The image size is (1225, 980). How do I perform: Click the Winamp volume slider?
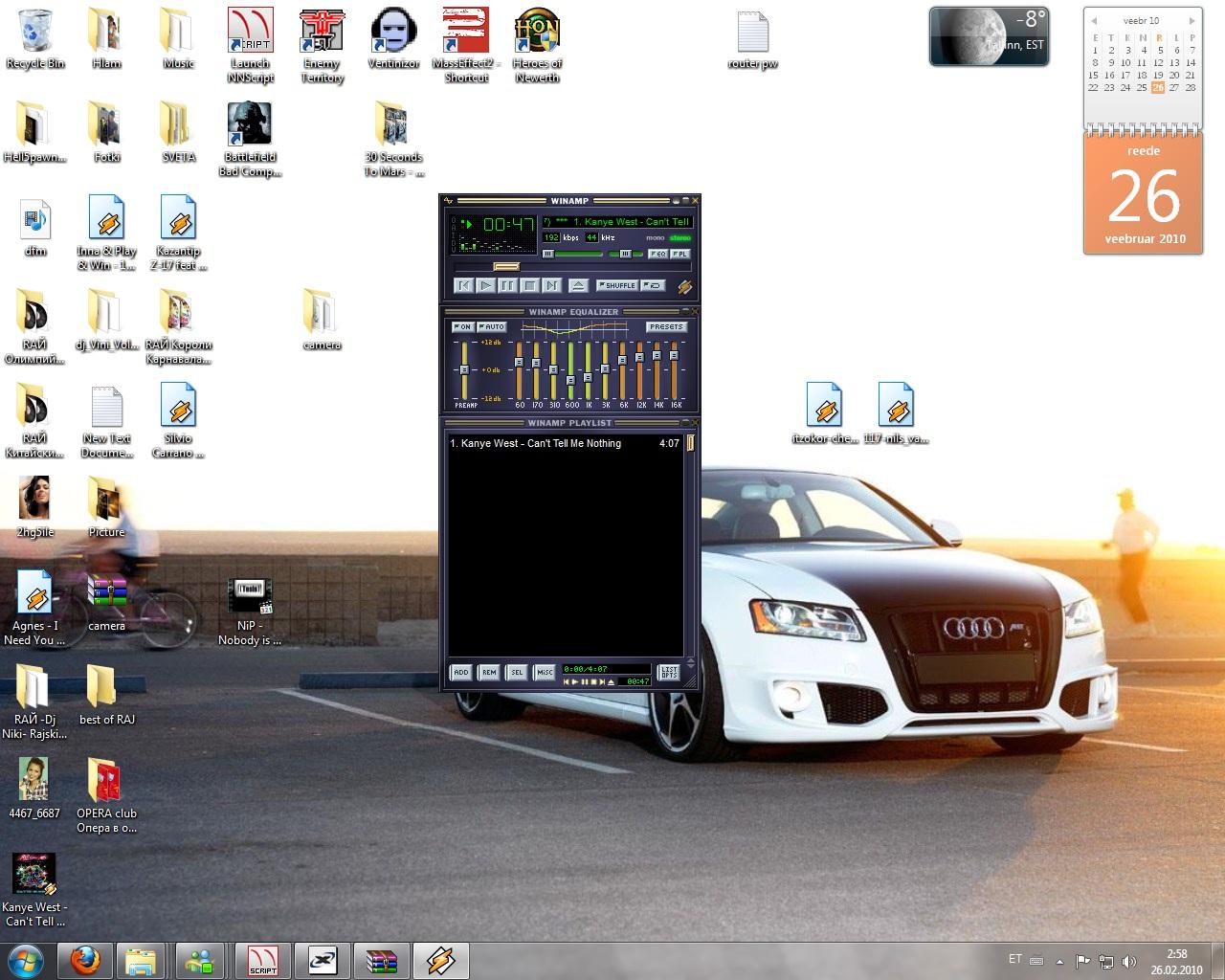pyautogui.click(x=572, y=254)
